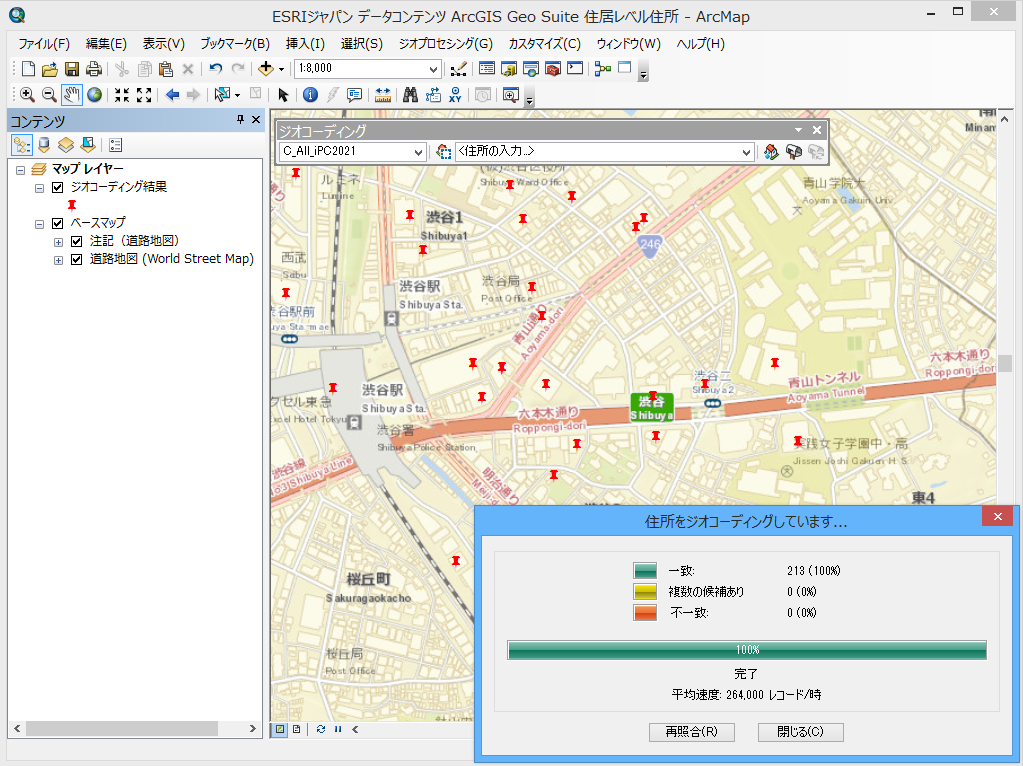Click the Add Data icon

pos(266,69)
